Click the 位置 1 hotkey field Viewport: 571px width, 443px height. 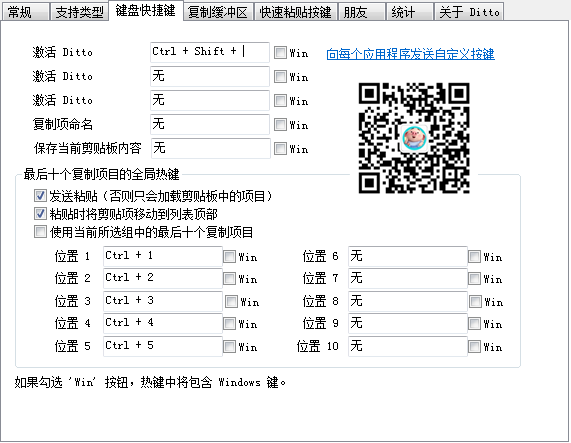tap(163, 256)
